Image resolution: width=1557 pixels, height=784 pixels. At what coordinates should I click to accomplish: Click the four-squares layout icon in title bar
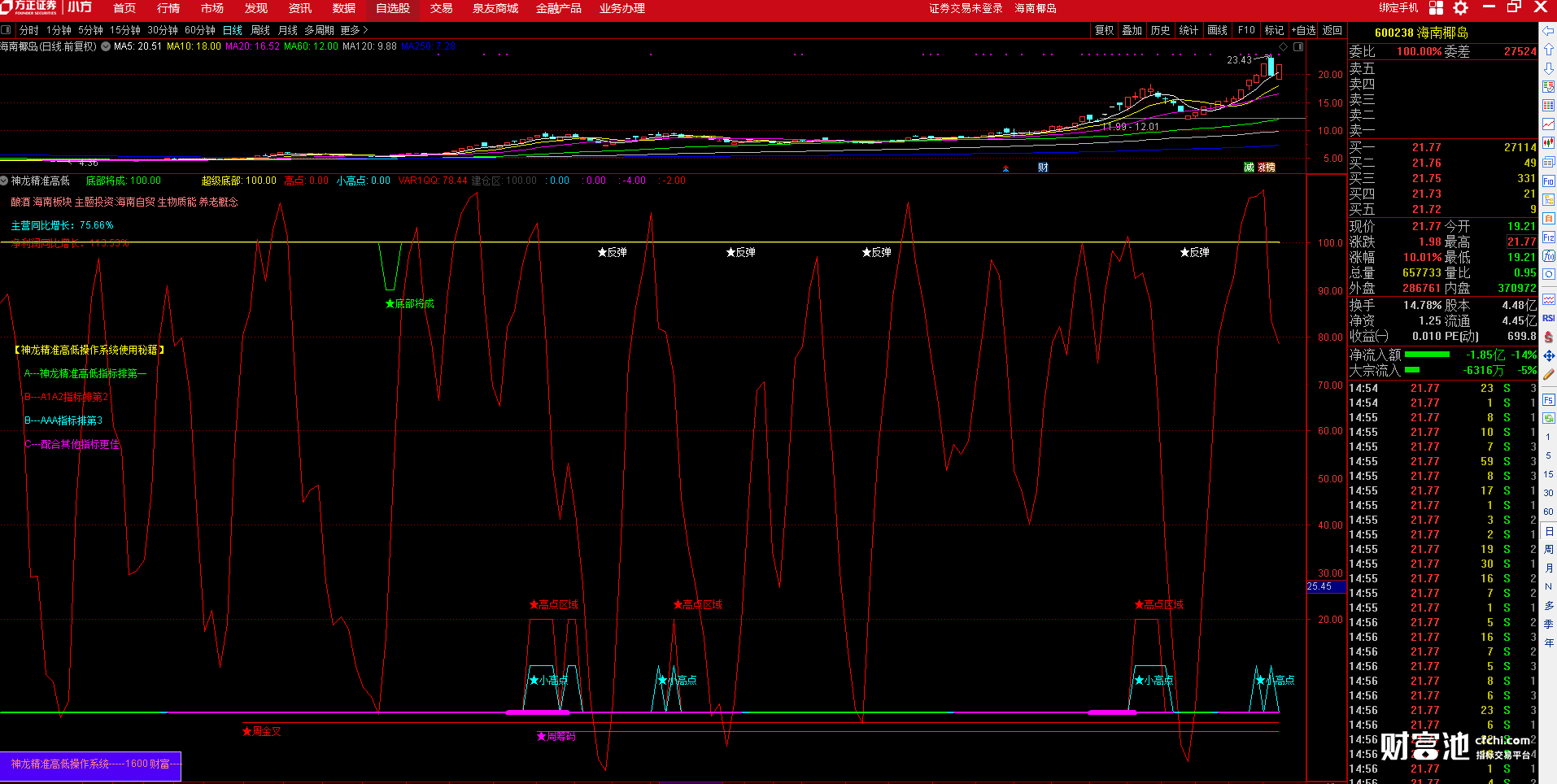point(1437,8)
